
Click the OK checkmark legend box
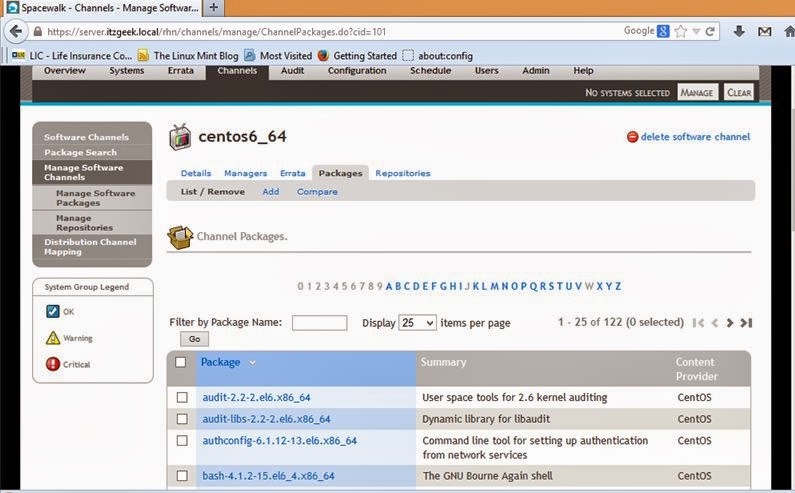point(53,311)
